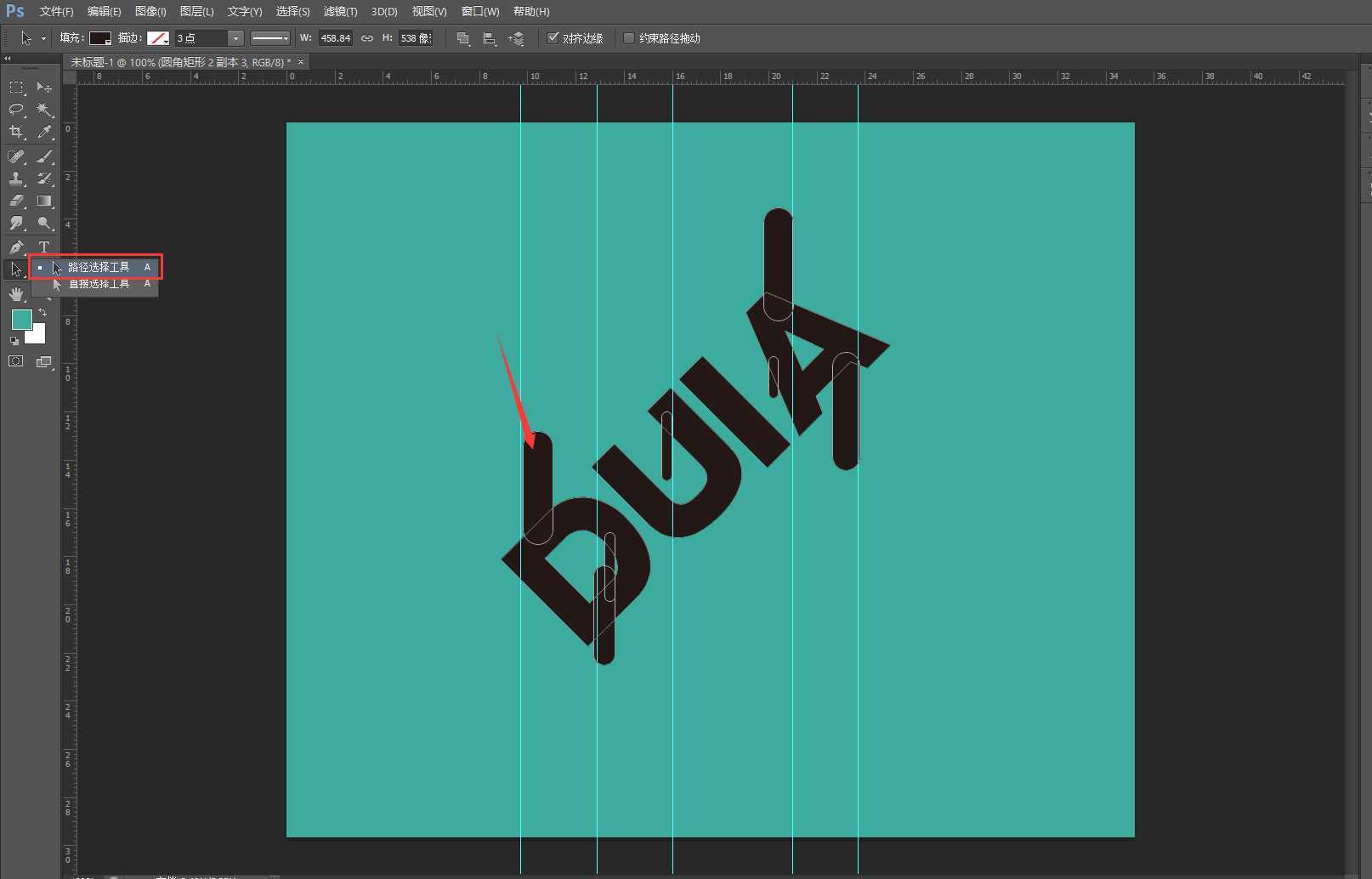Image resolution: width=1372 pixels, height=879 pixels.
Task: Select the Clone Stamp tool
Action: point(16,179)
